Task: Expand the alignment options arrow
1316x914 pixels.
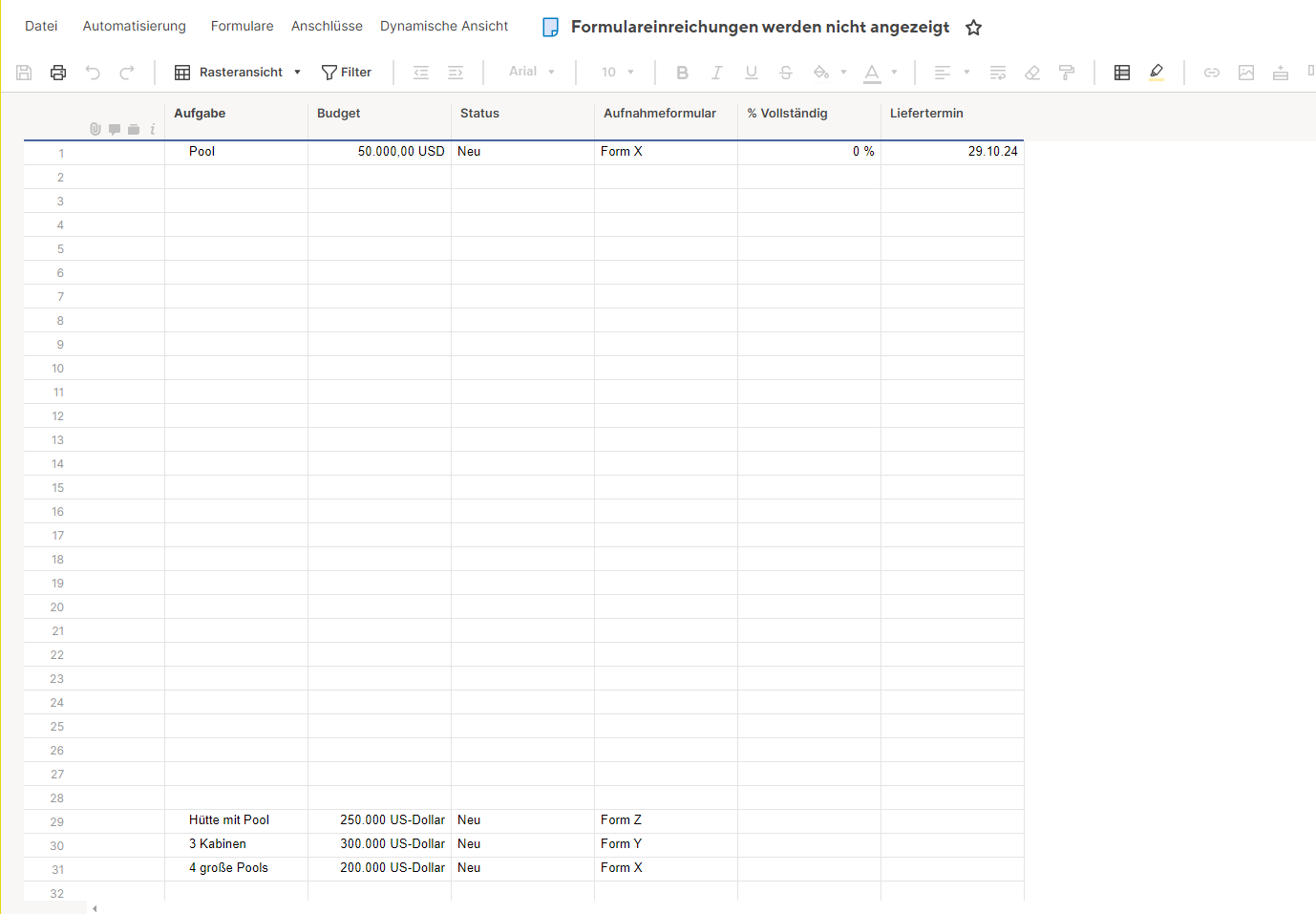Action: pos(966,73)
